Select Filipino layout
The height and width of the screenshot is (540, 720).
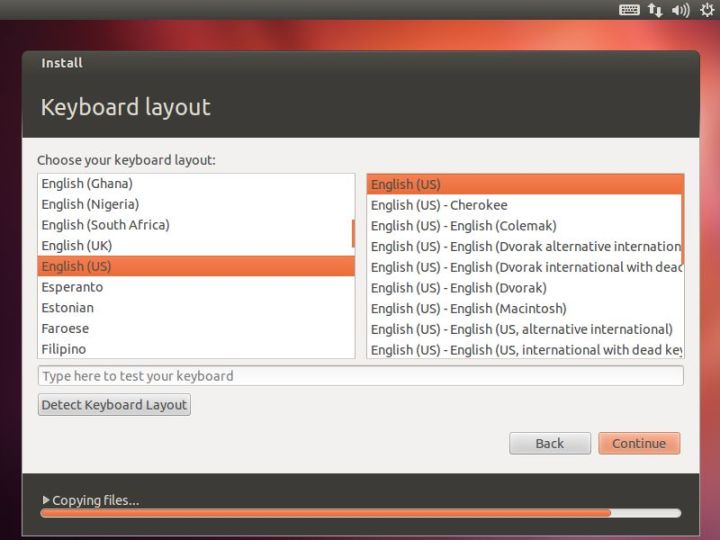pyautogui.click(x=196, y=349)
